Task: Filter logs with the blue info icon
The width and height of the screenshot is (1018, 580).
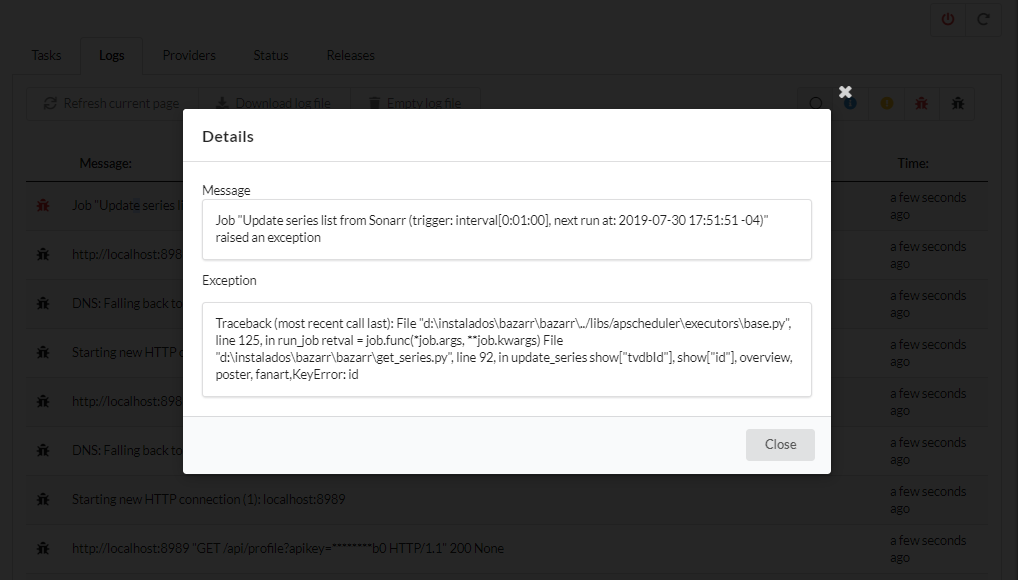Action: [x=849, y=103]
